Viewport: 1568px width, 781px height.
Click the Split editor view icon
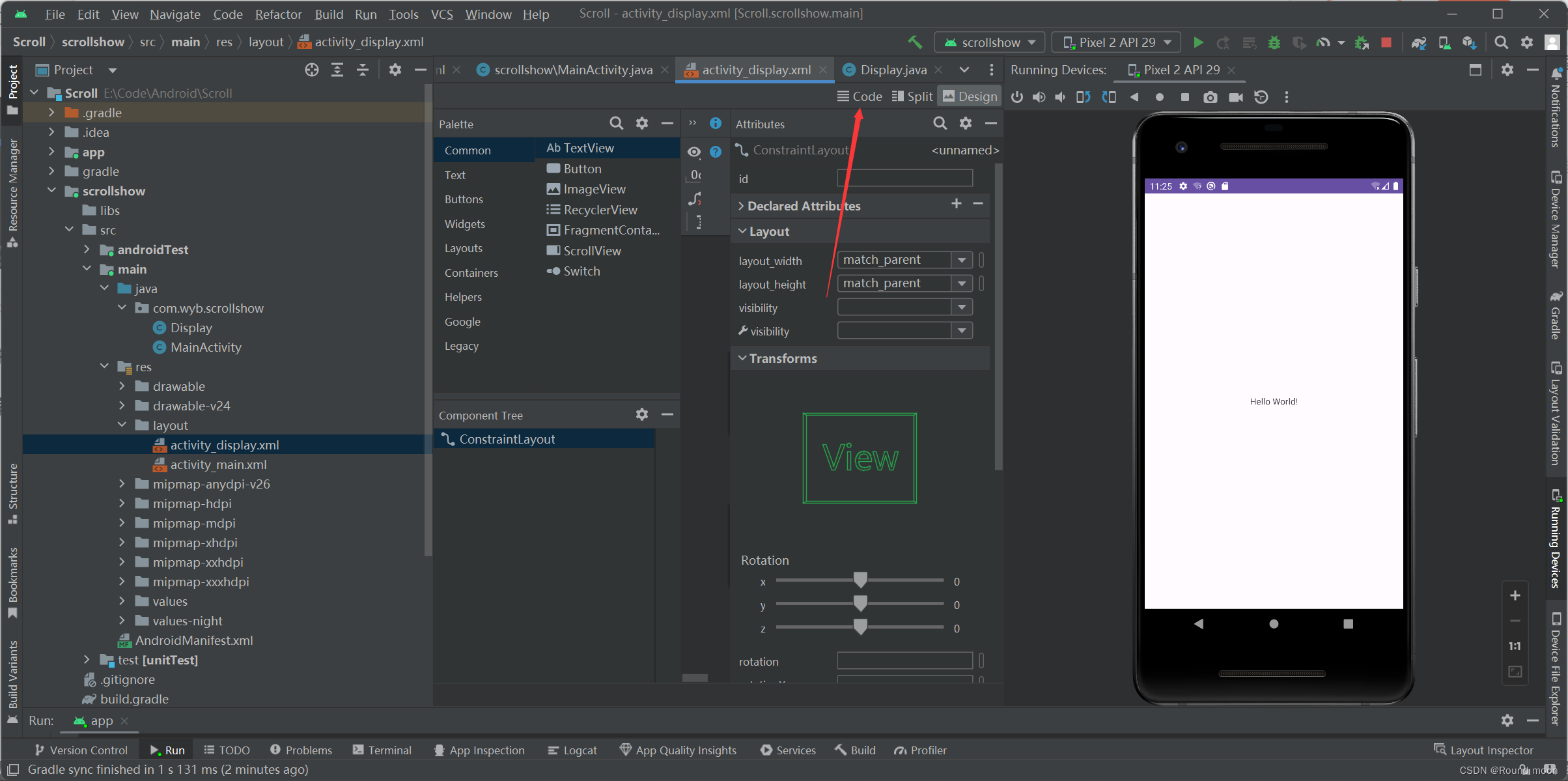910,96
